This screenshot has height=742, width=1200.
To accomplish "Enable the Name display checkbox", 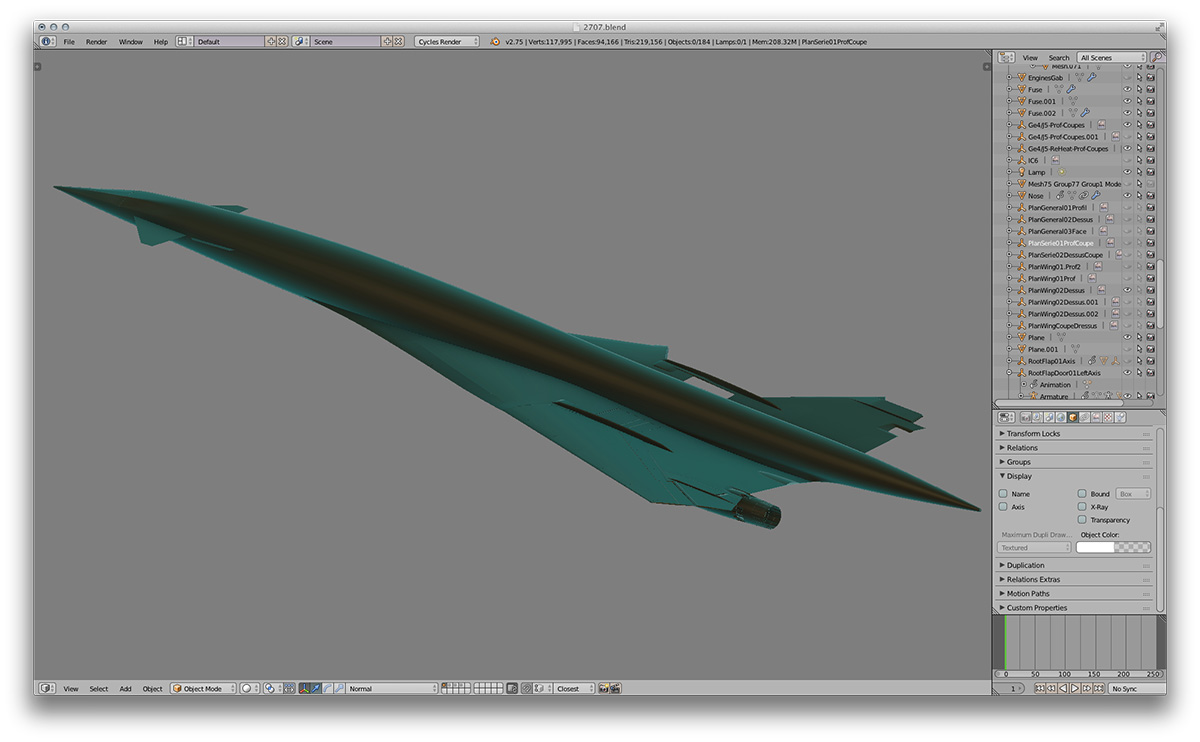I will 1003,494.
